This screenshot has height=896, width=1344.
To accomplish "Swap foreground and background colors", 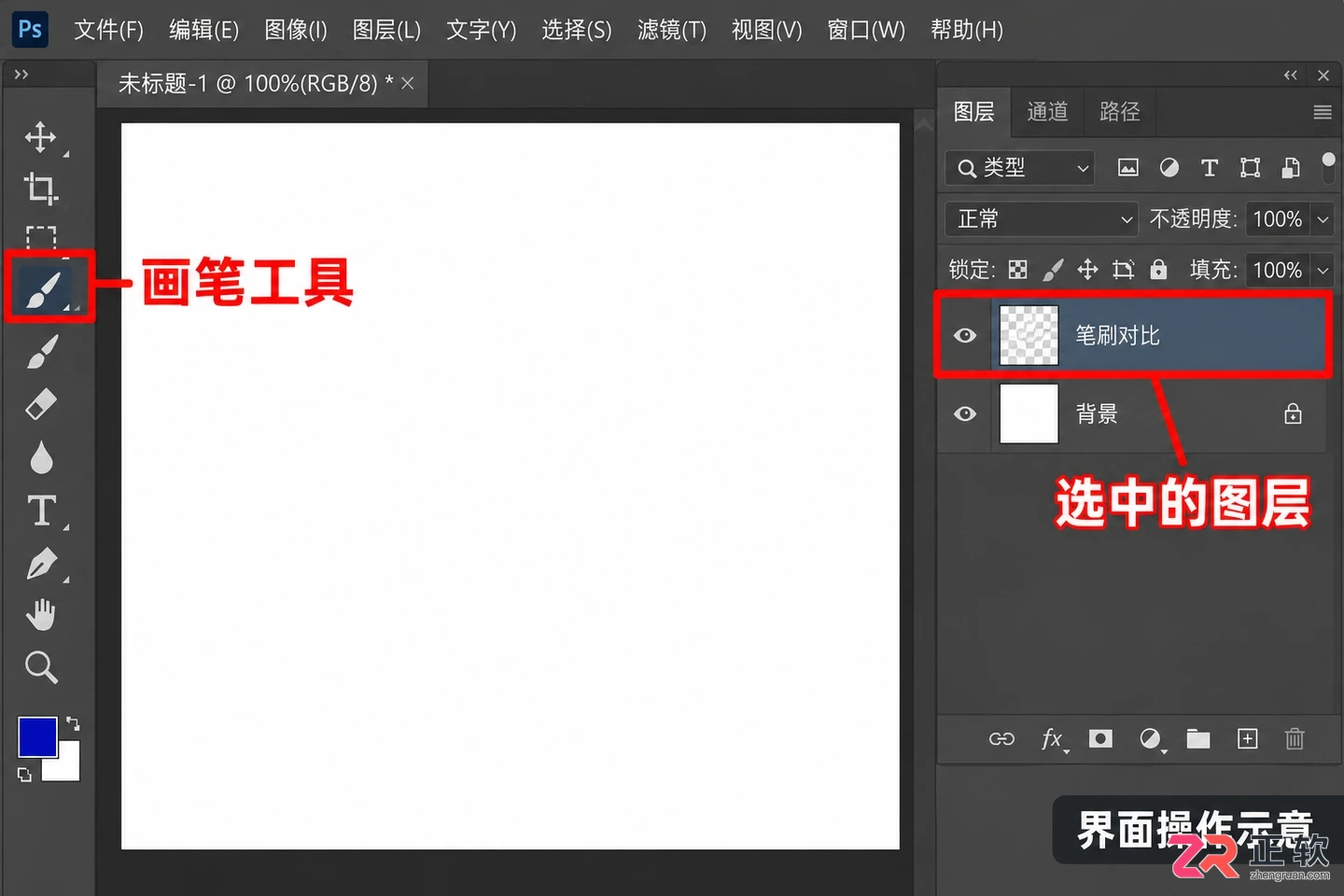I will (x=73, y=723).
